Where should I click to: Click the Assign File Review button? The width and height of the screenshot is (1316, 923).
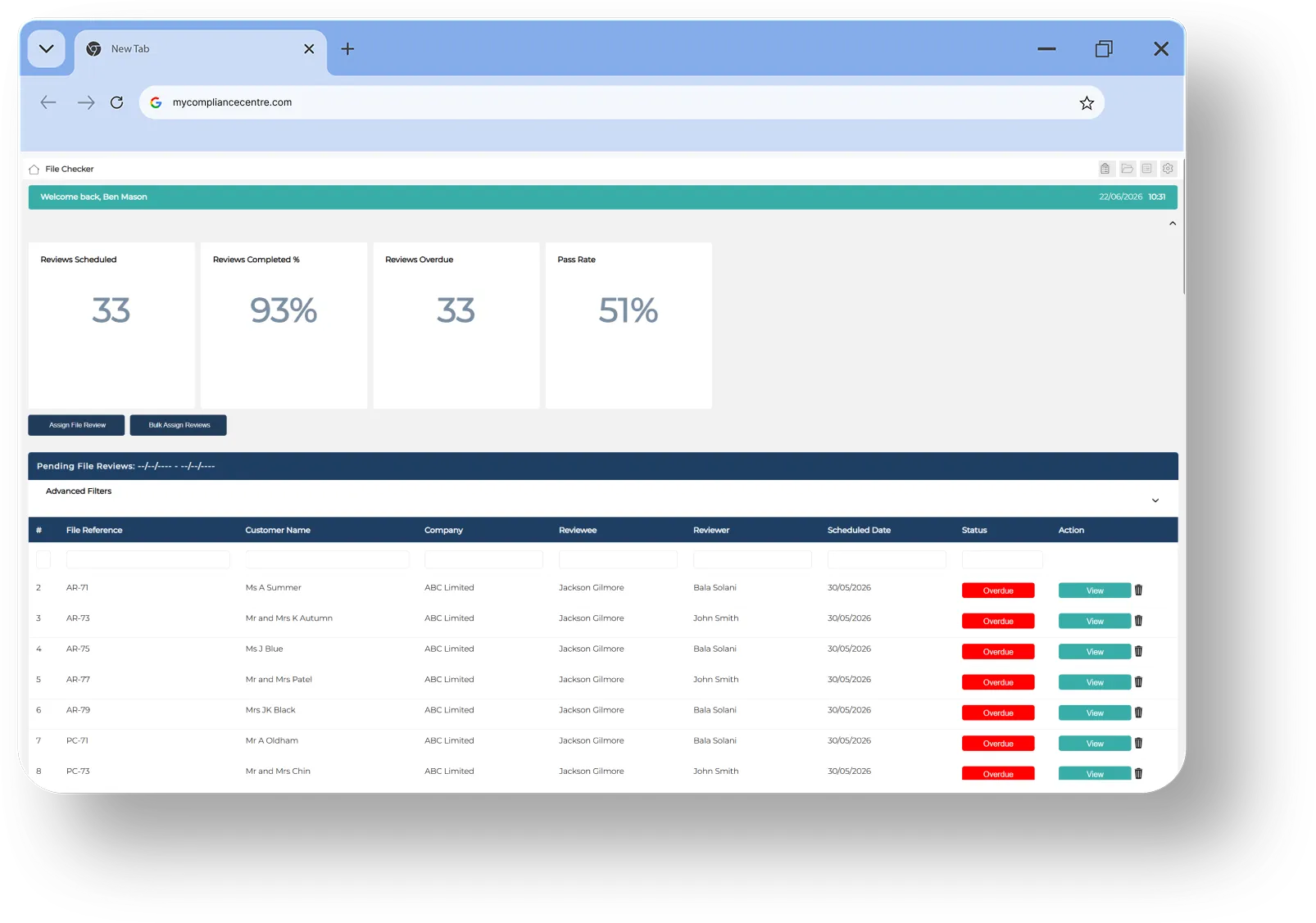76,425
